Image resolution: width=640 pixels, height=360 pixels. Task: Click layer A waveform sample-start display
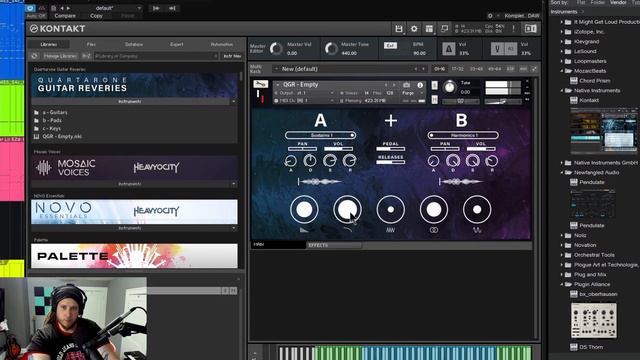click(x=320, y=182)
